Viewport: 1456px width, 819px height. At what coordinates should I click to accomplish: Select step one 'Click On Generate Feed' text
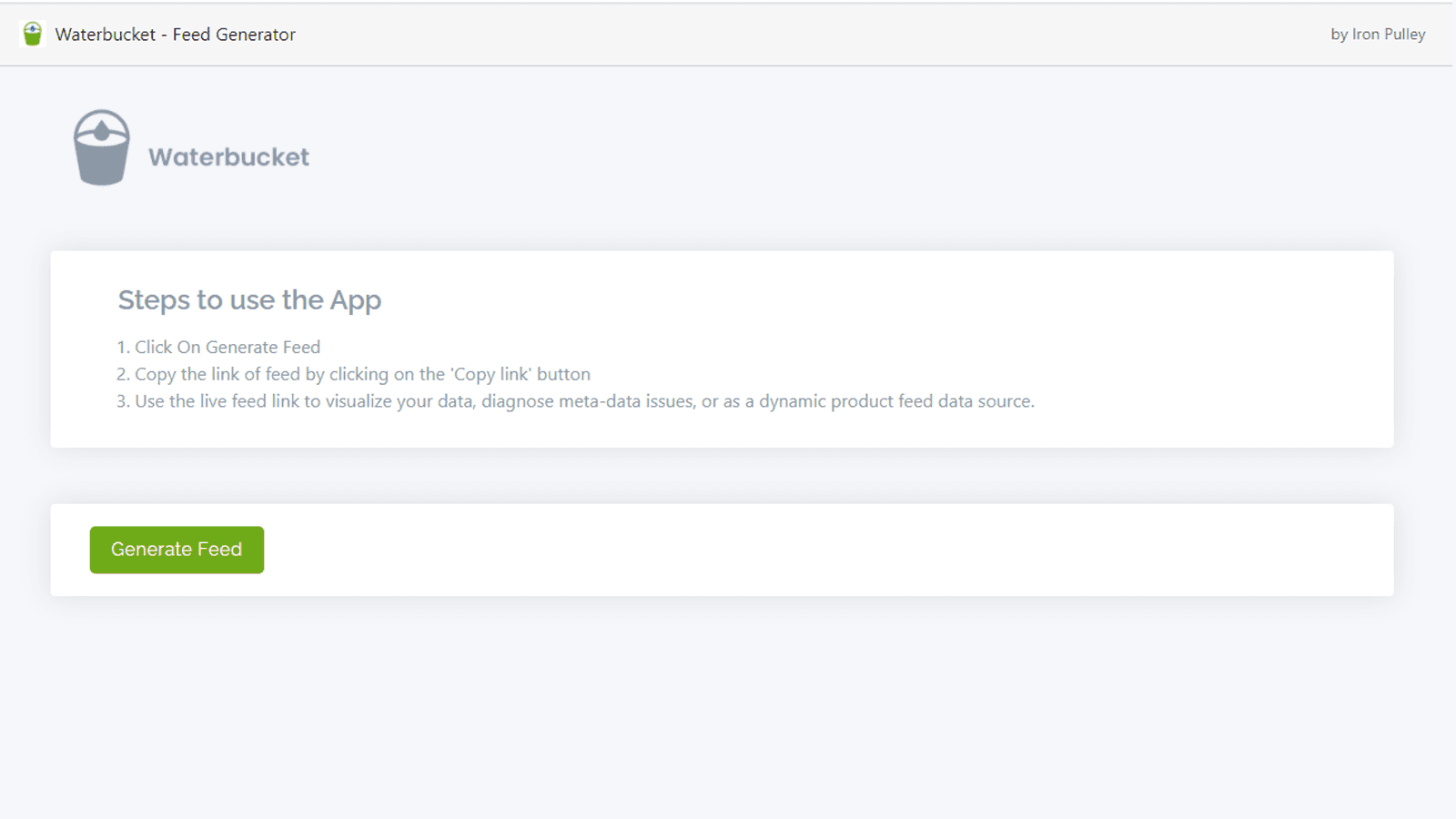tap(227, 347)
